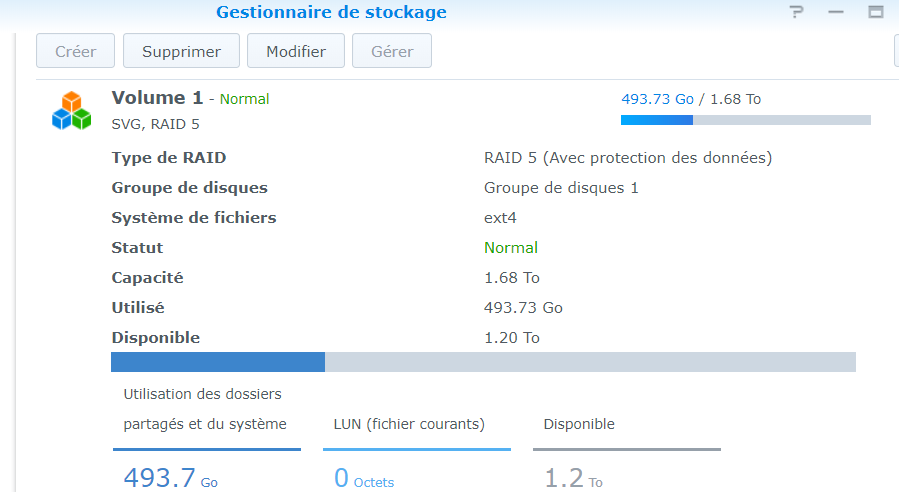The height and width of the screenshot is (492, 899).
Task: Click the 0 Octets LUN value
Action: [x=364, y=479]
